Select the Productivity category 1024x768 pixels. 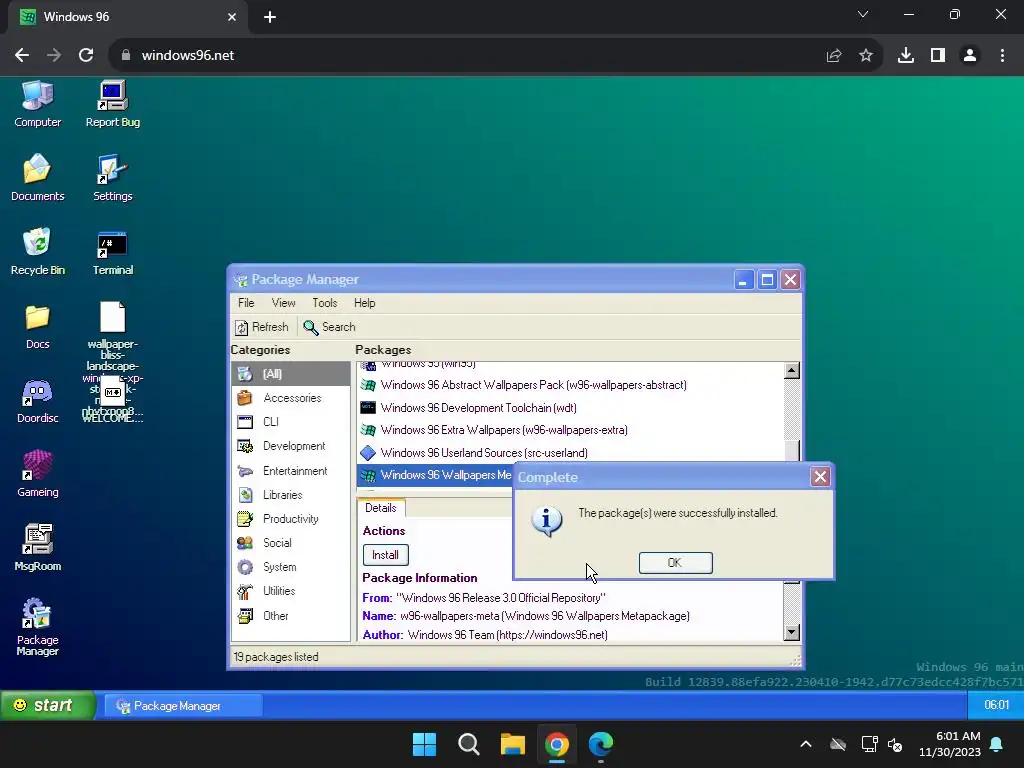pos(291,519)
